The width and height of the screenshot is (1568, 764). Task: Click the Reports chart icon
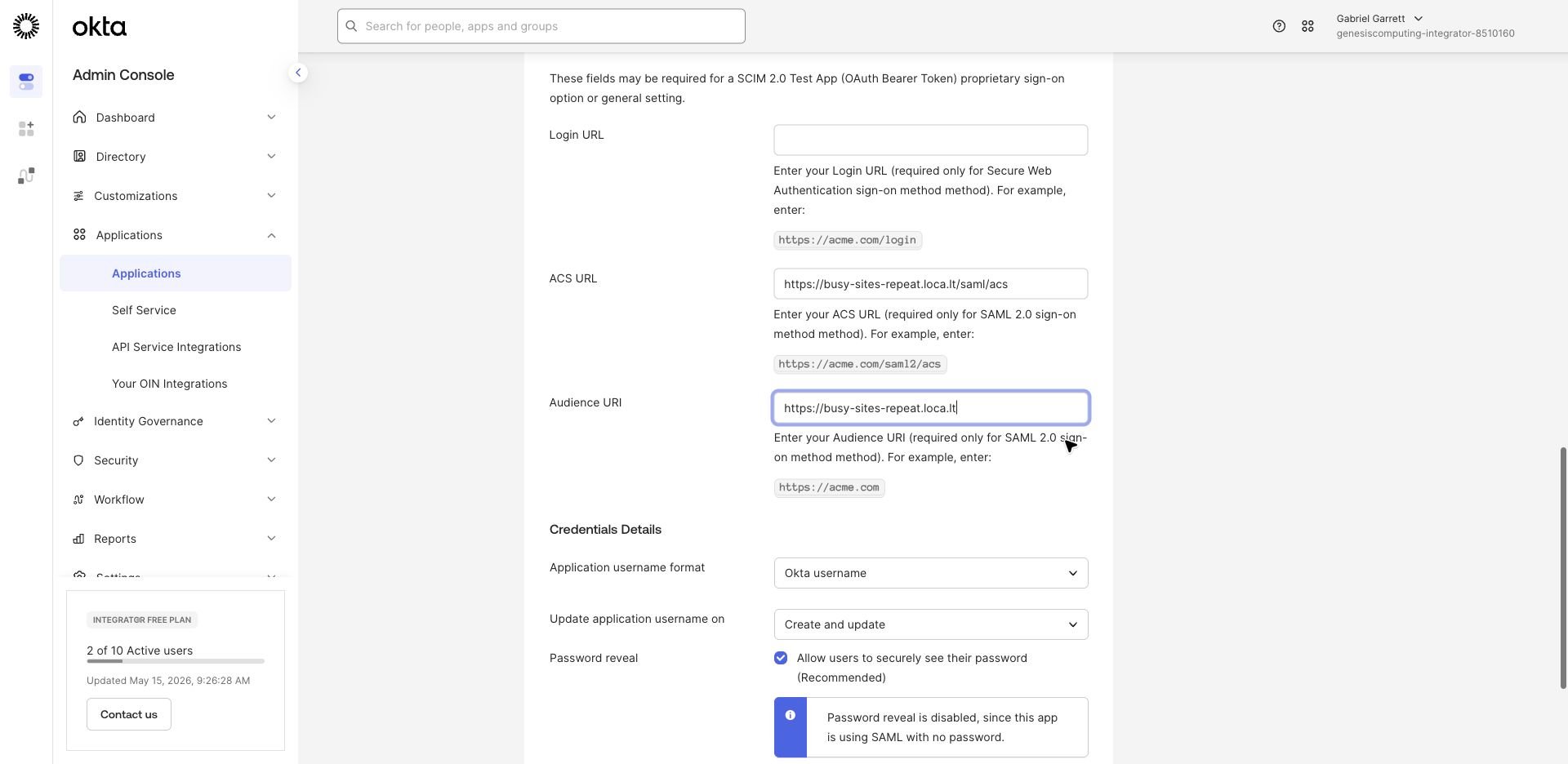pyautogui.click(x=78, y=539)
